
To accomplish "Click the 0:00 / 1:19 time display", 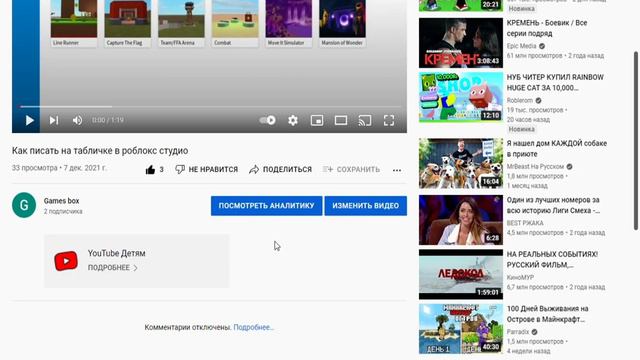I will click(108, 120).
